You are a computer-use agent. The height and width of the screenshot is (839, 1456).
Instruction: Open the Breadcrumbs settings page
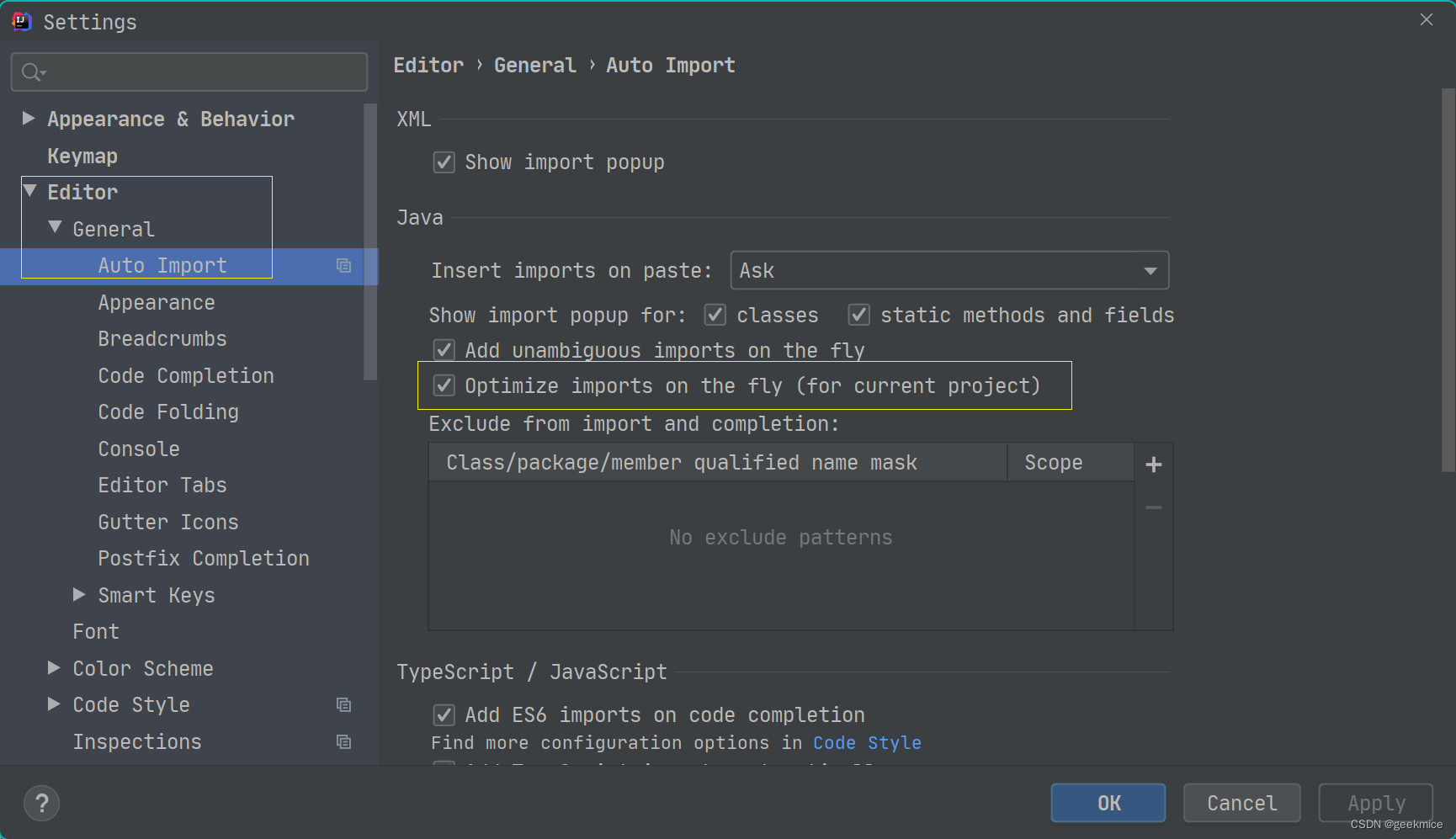pyautogui.click(x=162, y=339)
